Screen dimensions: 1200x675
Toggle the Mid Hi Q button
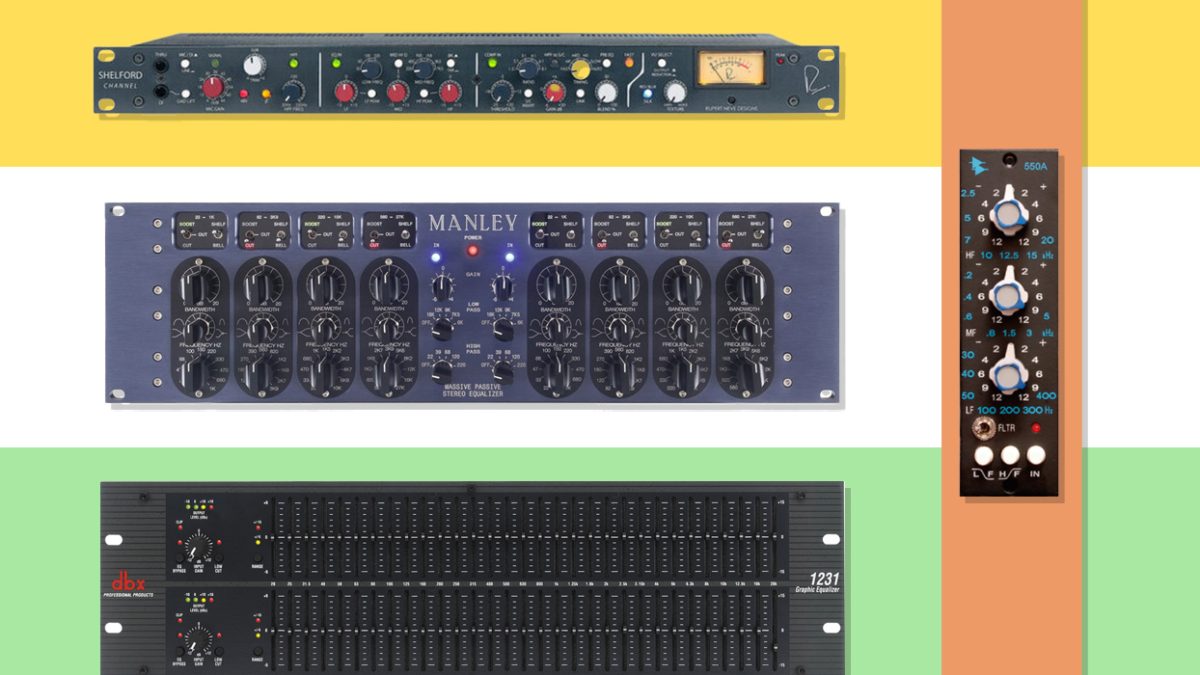(x=398, y=63)
